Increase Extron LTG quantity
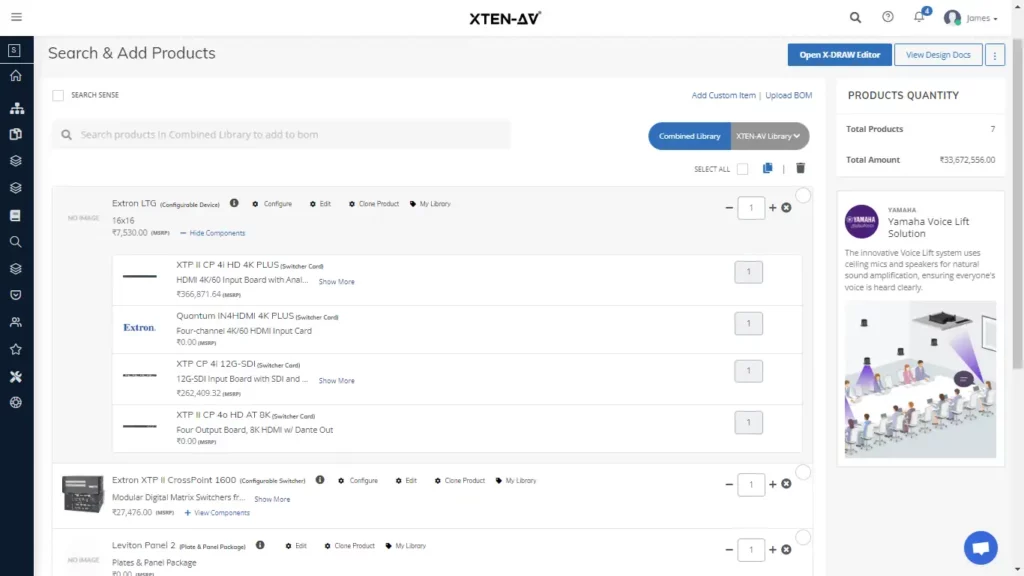 pos(773,208)
